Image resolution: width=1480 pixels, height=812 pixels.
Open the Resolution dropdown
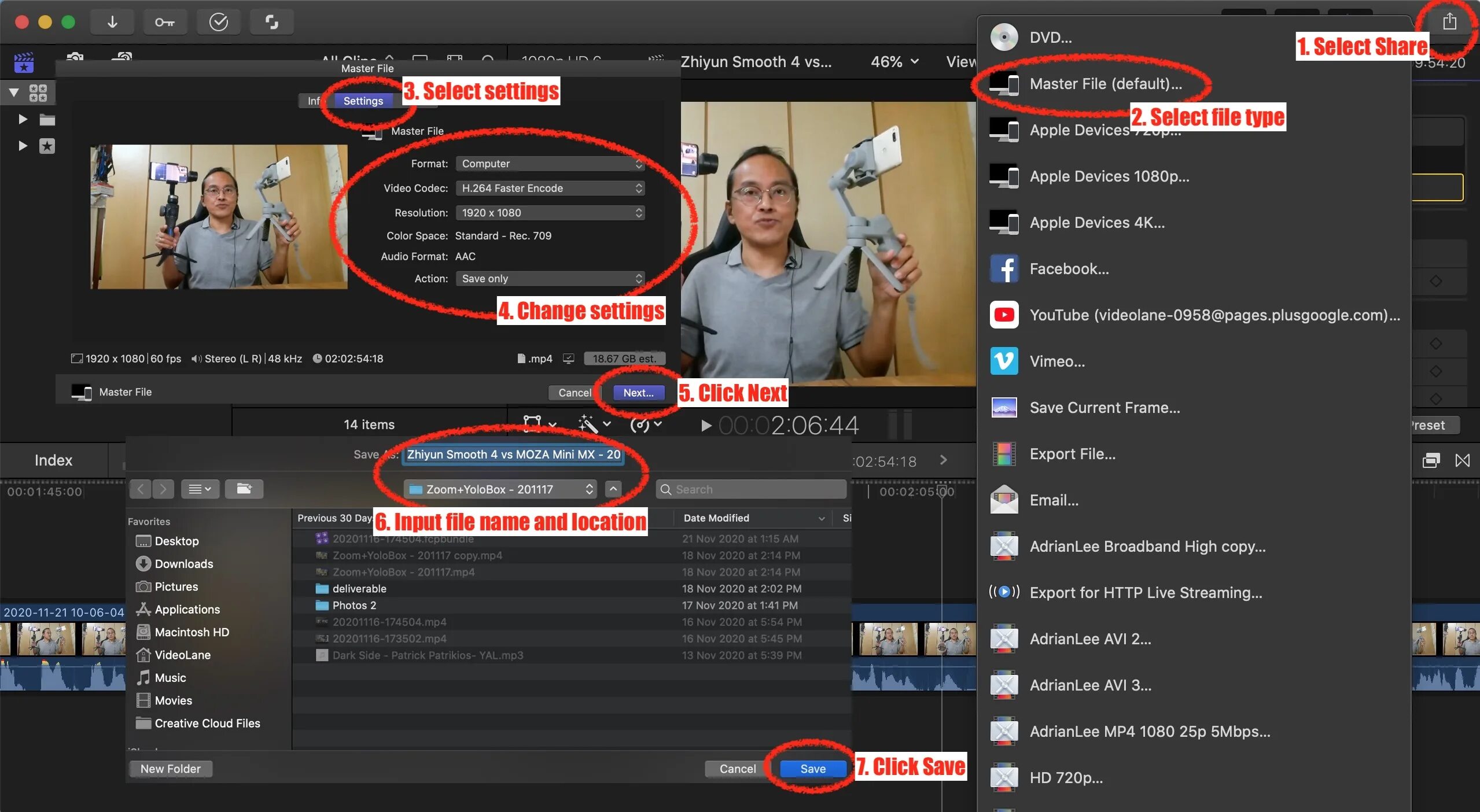point(550,213)
